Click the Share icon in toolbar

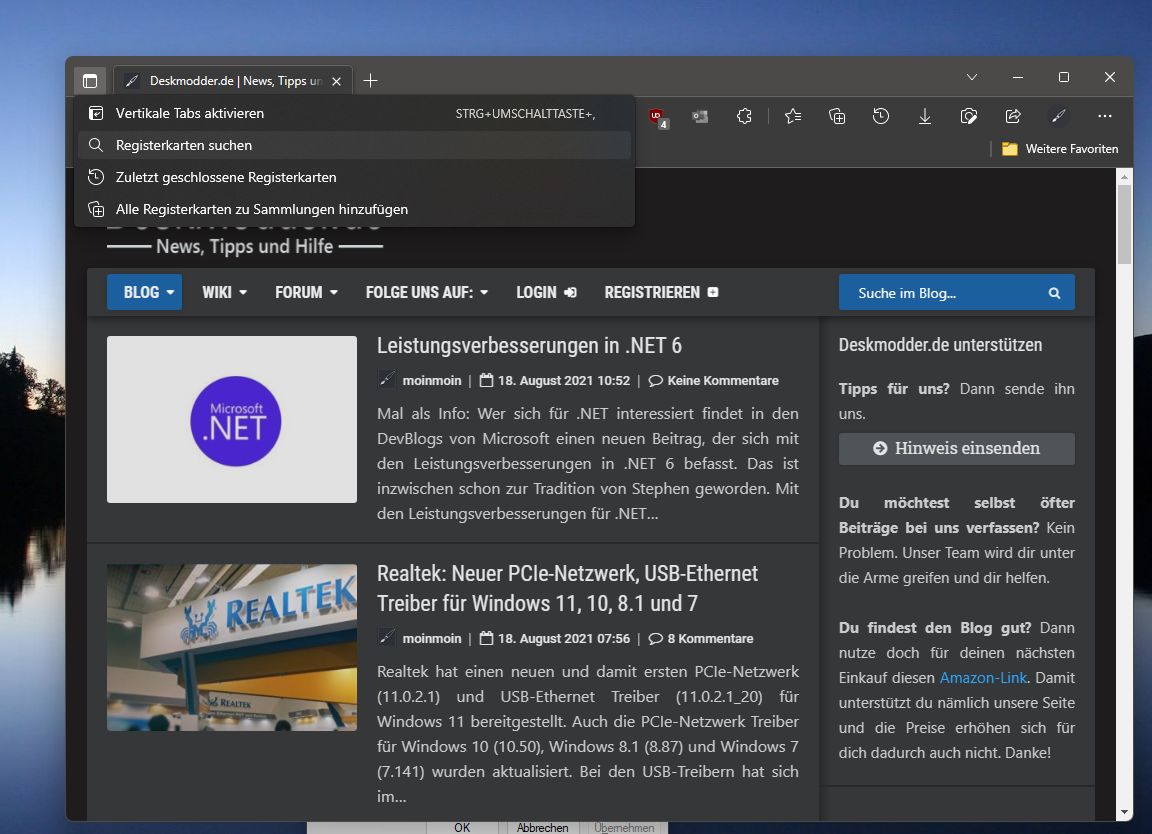coord(1013,116)
